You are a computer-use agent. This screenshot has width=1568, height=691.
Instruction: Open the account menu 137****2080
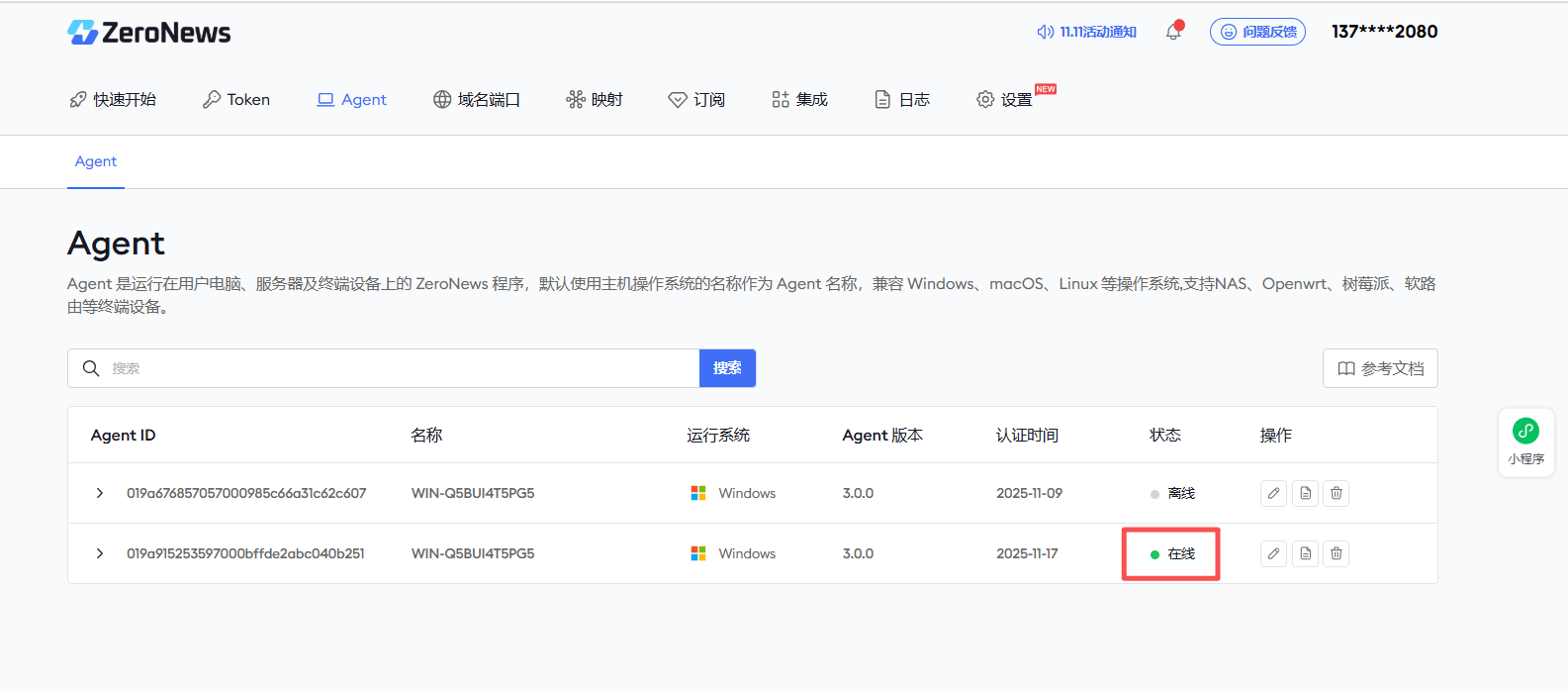pos(1384,32)
